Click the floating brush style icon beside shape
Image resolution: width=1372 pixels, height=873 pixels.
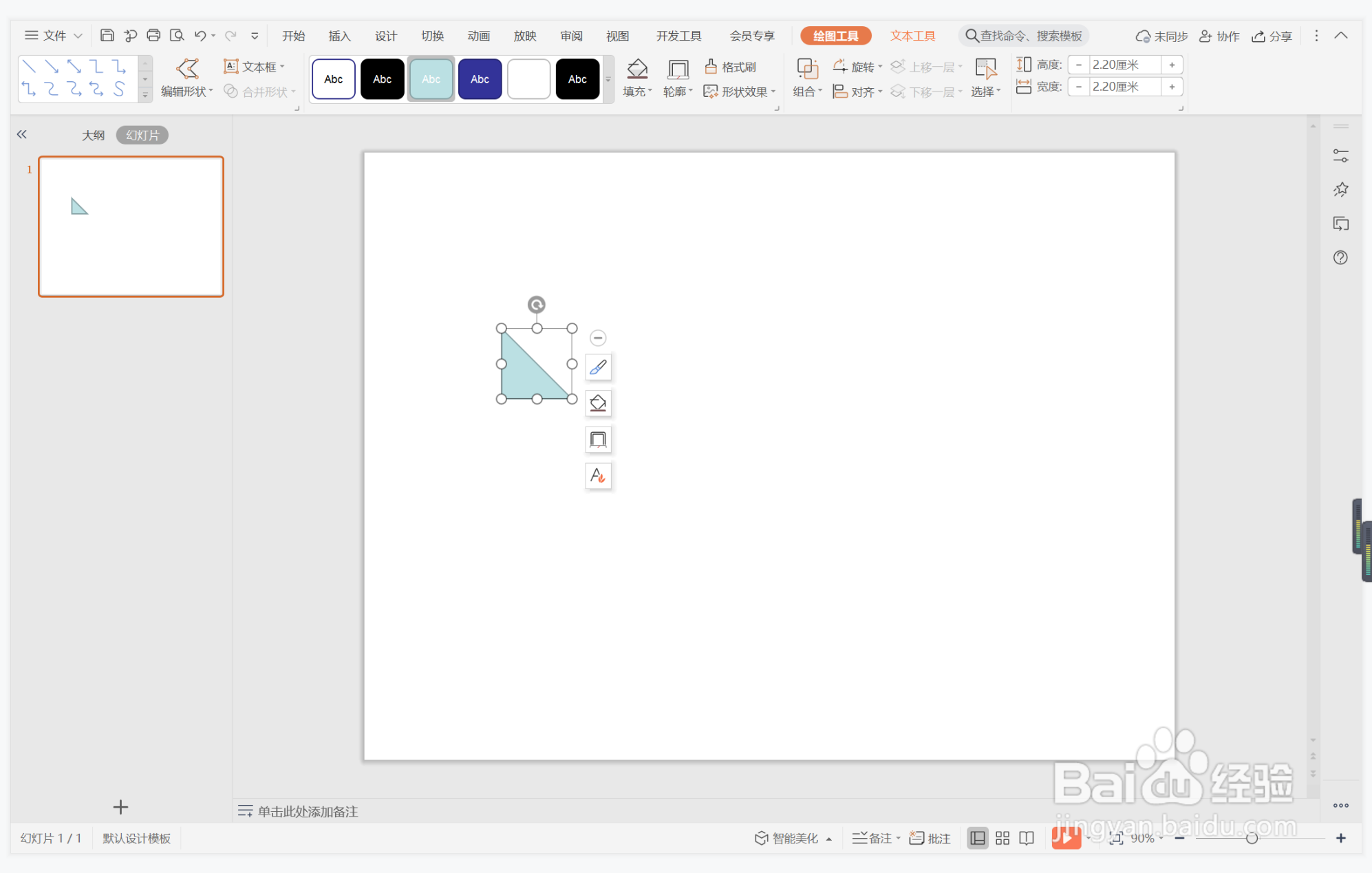tap(598, 367)
